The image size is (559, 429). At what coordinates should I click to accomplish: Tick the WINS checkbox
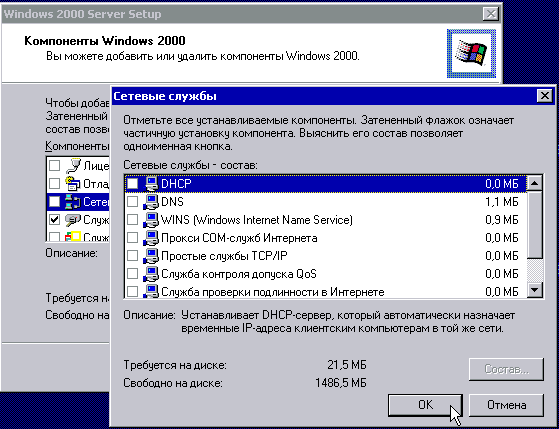tap(133, 220)
